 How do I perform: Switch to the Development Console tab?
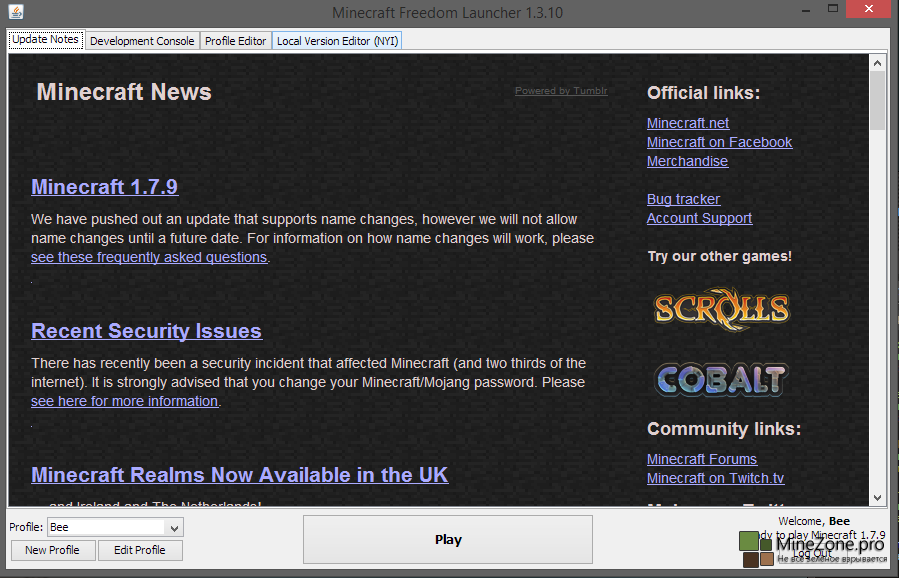[x=141, y=41]
